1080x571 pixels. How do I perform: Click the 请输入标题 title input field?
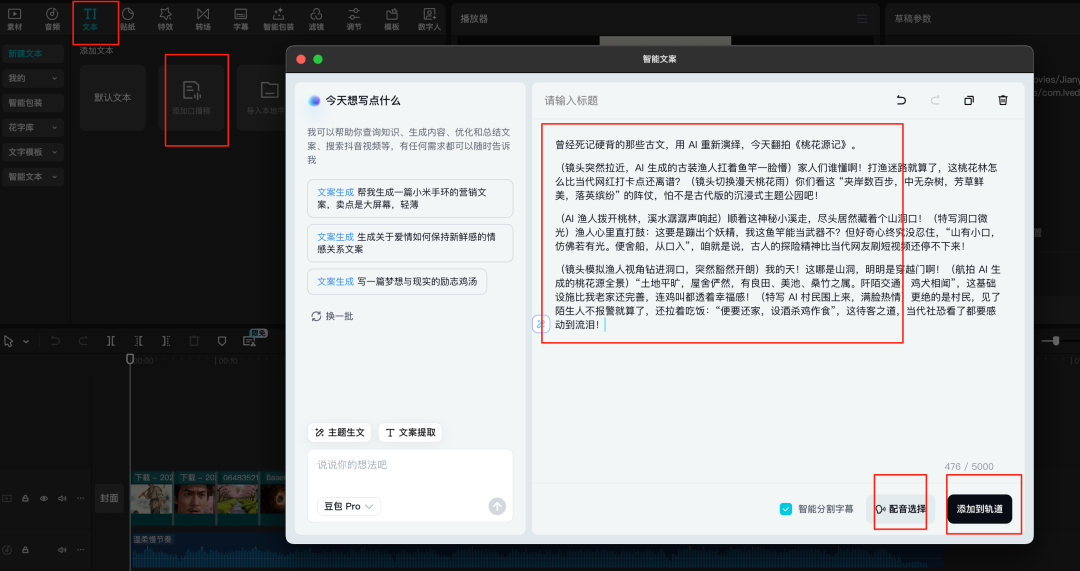(x=700, y=101)
